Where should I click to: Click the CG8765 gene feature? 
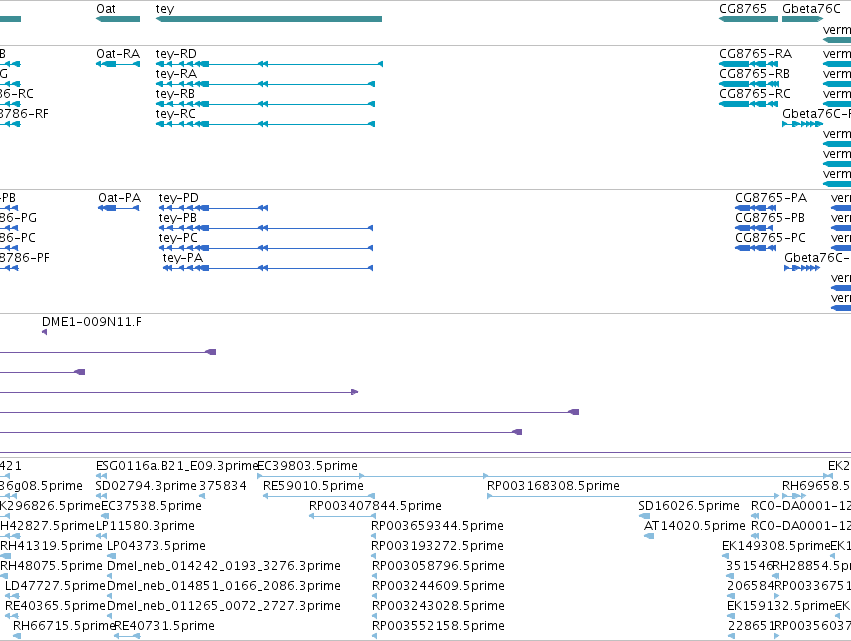(x=748, y=19)
